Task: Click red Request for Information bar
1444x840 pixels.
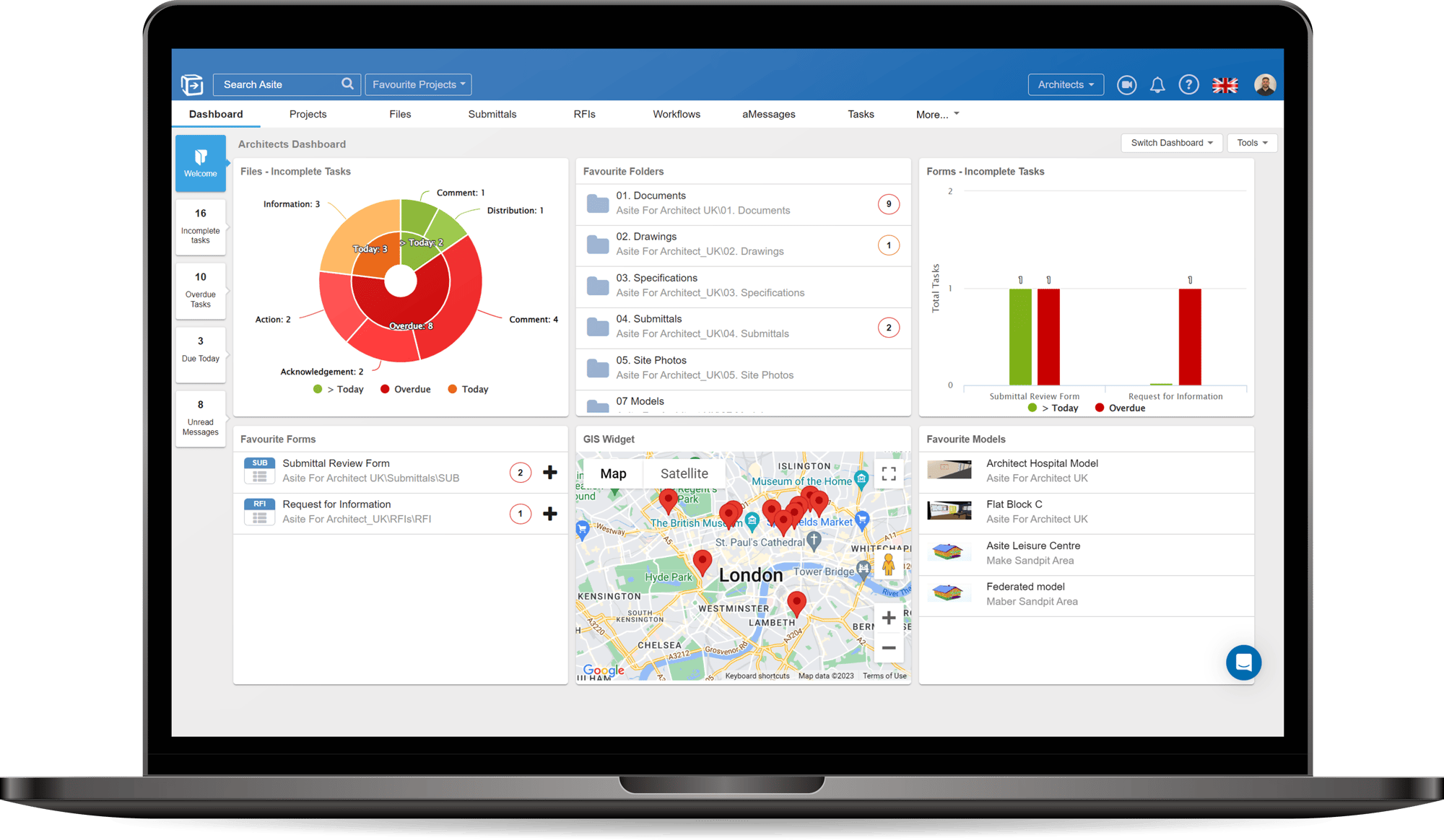Action: click(x=1190, y=337)
